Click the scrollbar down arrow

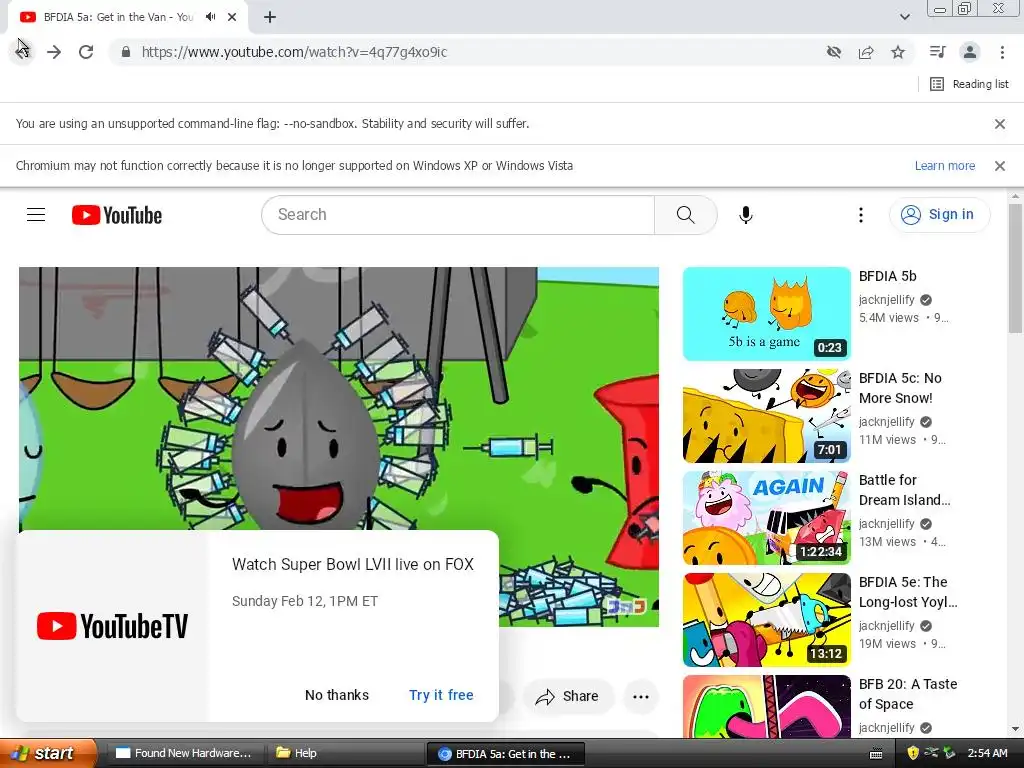(x=1015, y=729)
